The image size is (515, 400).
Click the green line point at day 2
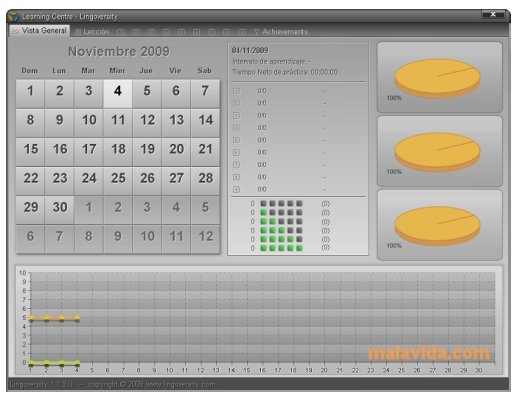[47, 363]
